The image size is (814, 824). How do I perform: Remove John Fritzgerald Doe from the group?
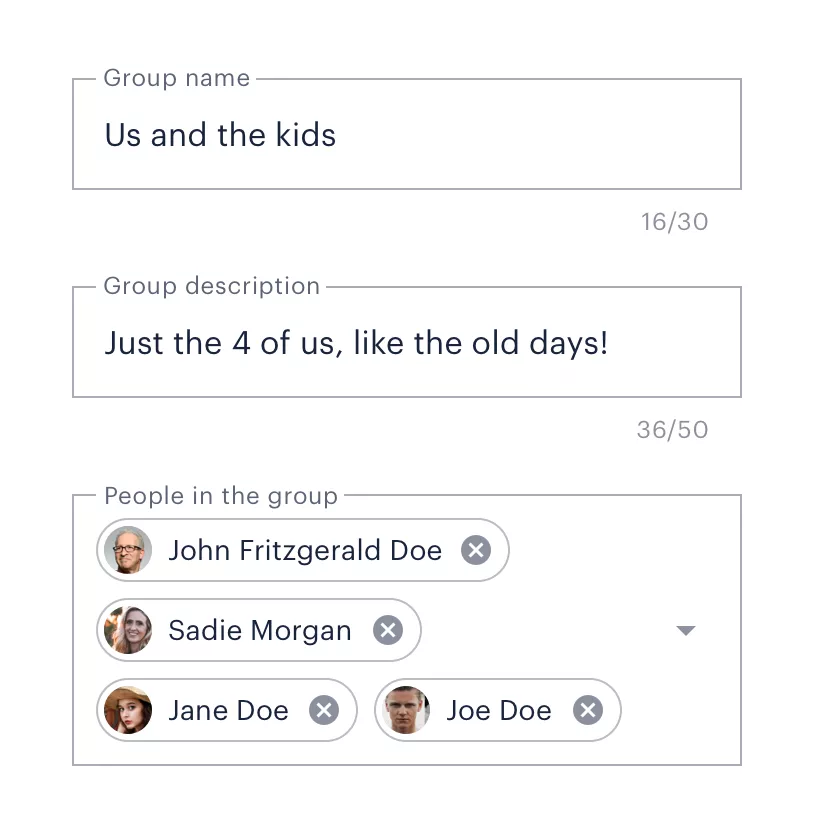(x=476, y=550)
